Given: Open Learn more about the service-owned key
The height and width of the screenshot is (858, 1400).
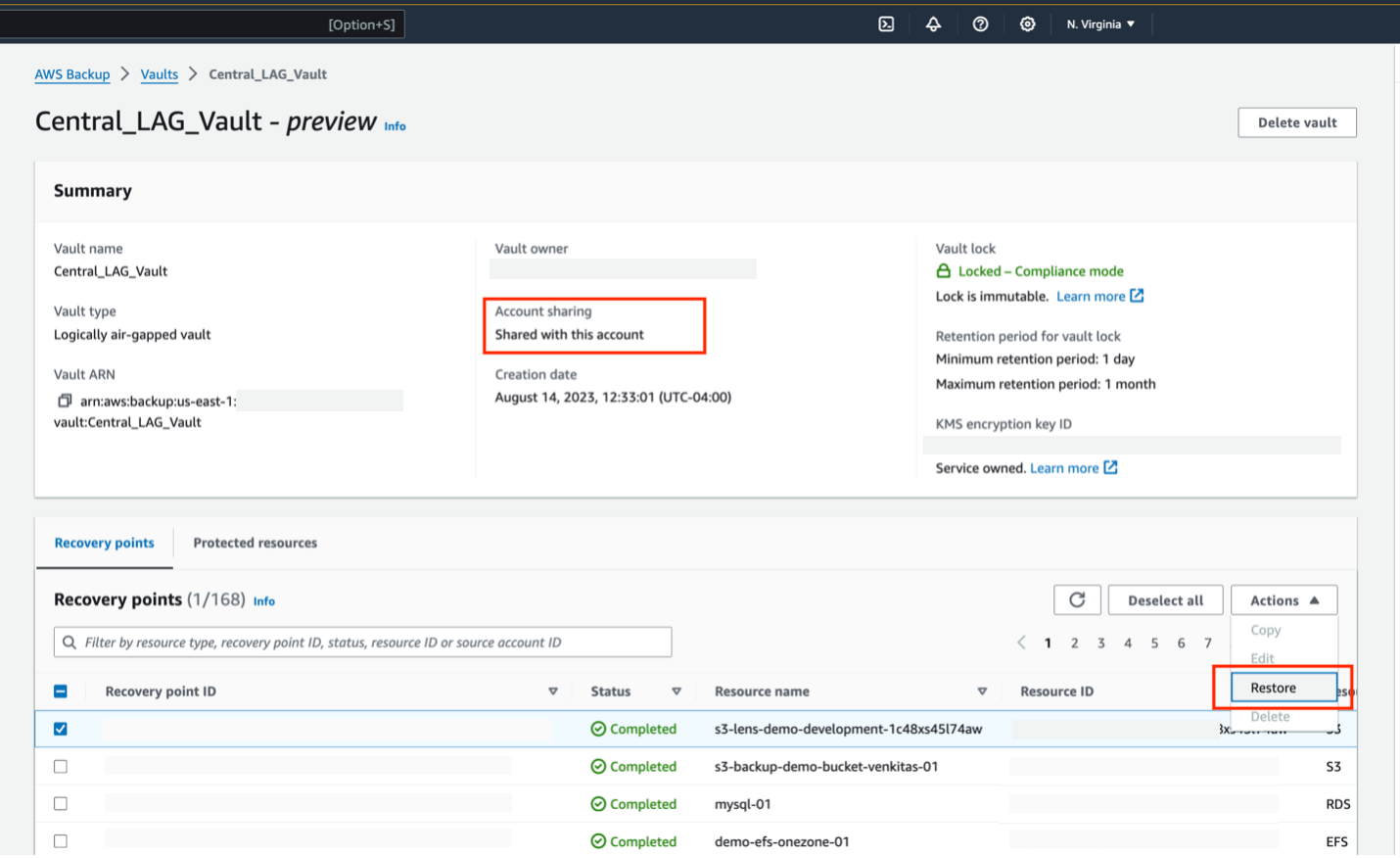Looking at the screenshot, I should [x=1064, y=468].
